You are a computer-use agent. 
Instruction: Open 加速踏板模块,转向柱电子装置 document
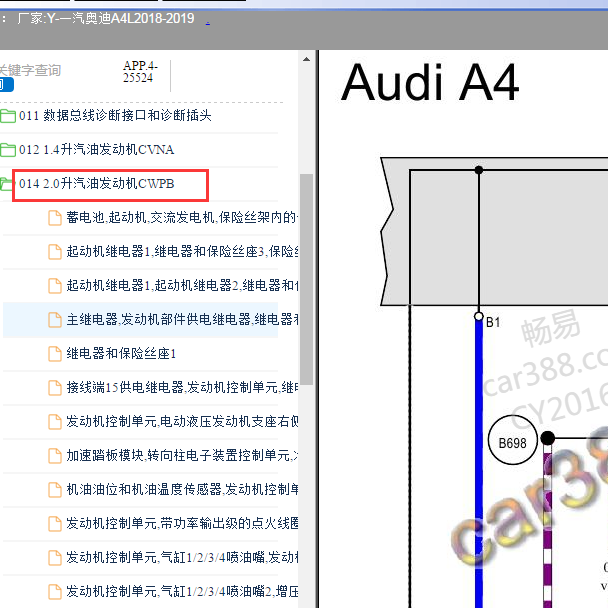pyautogui.click(x=182, y=456)
